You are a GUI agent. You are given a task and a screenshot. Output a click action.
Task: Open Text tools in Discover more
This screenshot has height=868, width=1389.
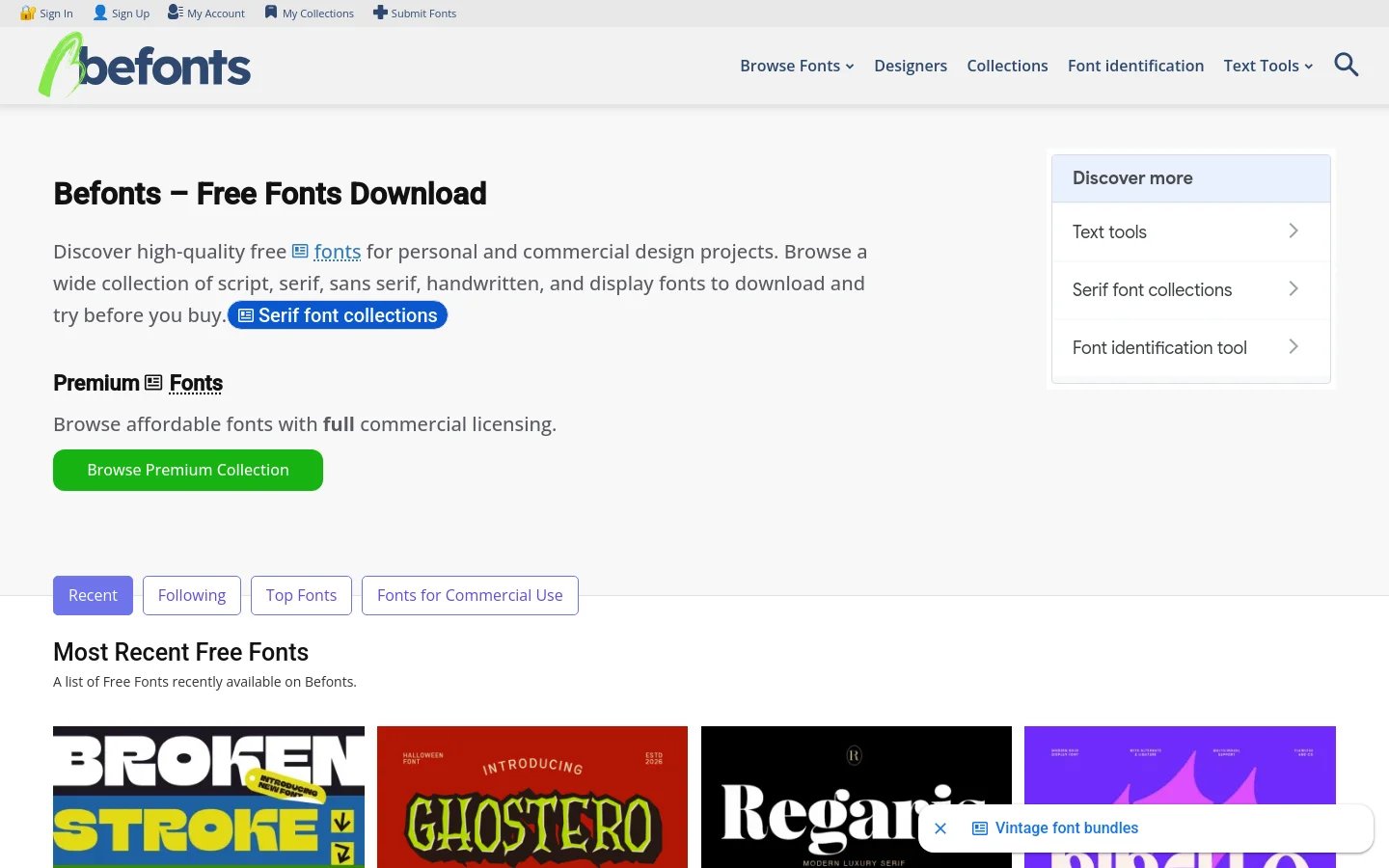[x=1191, y=231]
